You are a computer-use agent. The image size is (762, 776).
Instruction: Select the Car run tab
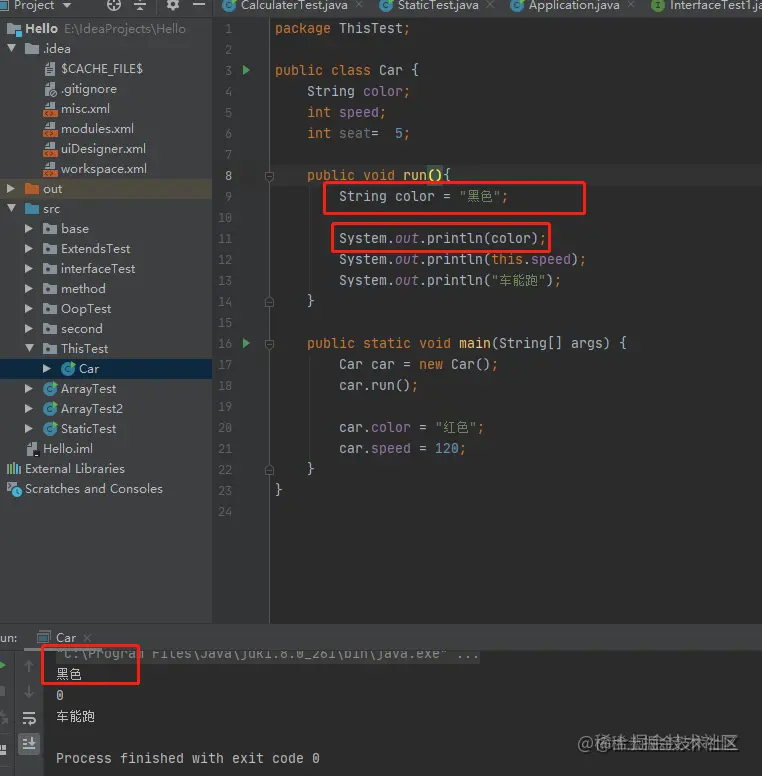(65, 637)
